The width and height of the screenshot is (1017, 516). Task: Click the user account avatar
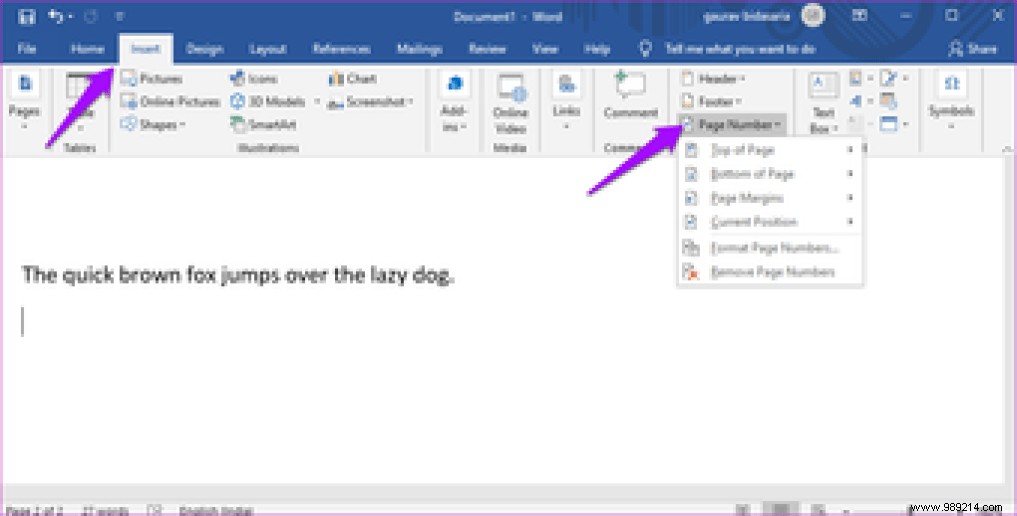[813, 16]
